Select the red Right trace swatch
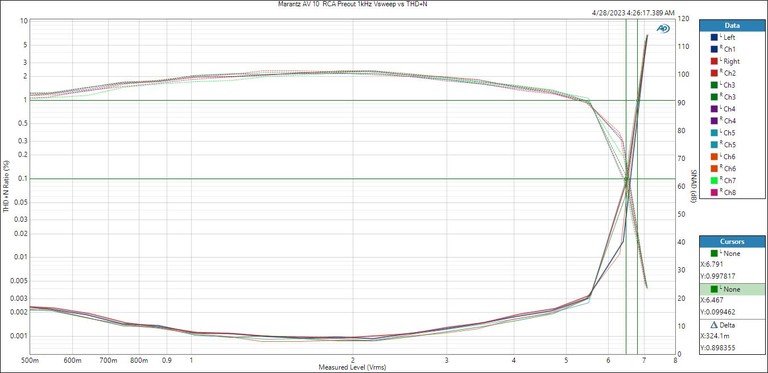Viewport: 768px width, 373px height. 714,61
